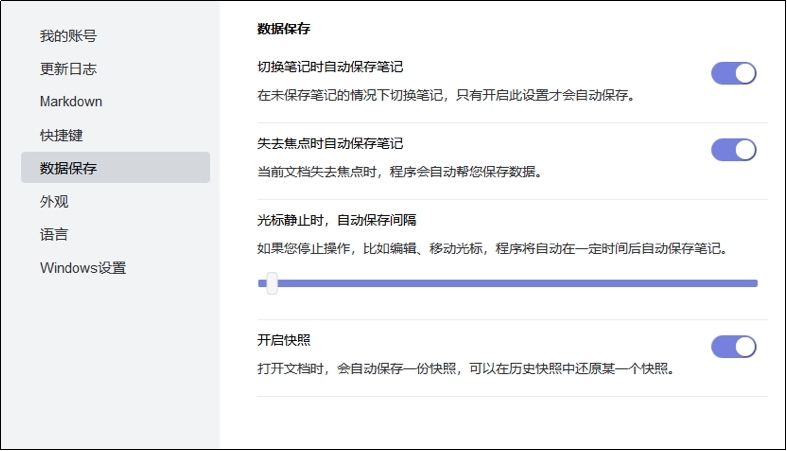The height and width of the screenshot is (451, 787).
Task: Open 语言 settings page
Action: 54,234
